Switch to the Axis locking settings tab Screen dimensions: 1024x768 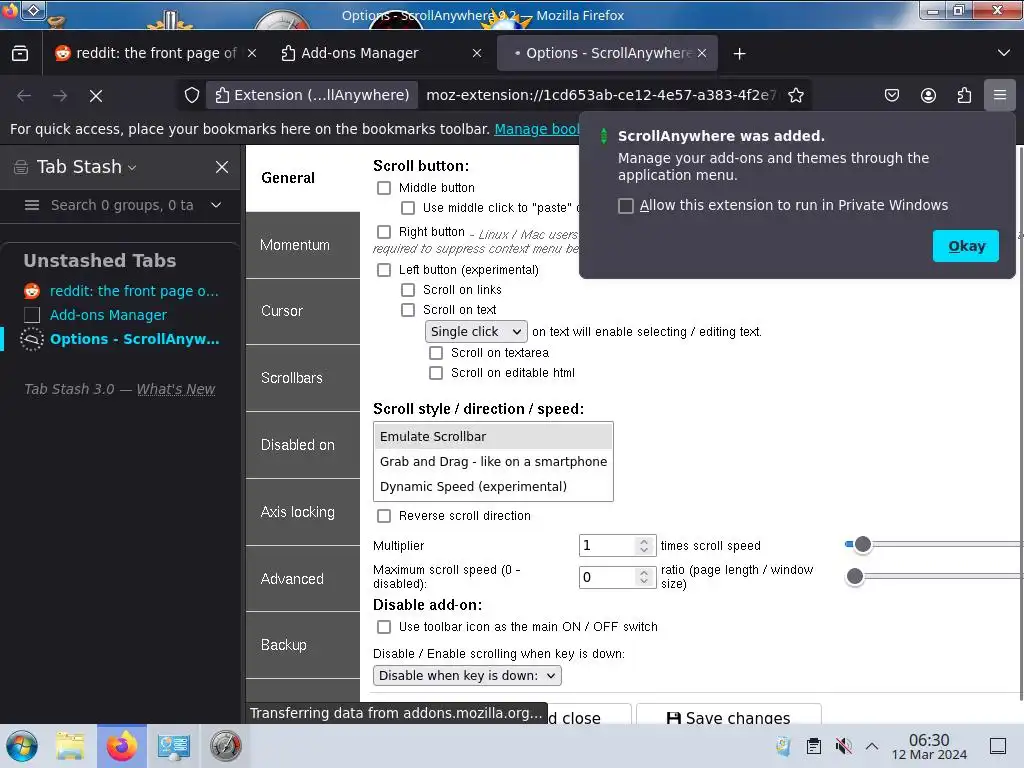(303, 512)
